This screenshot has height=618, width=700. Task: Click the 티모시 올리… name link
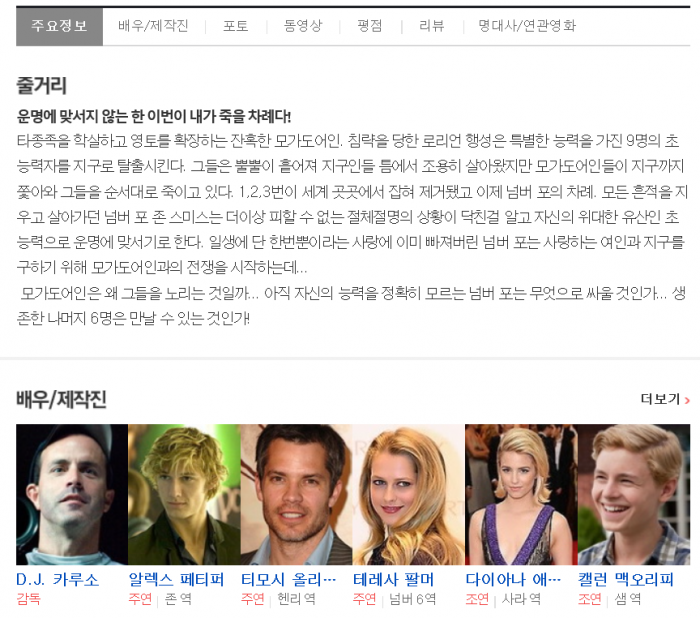coord(288,580)
